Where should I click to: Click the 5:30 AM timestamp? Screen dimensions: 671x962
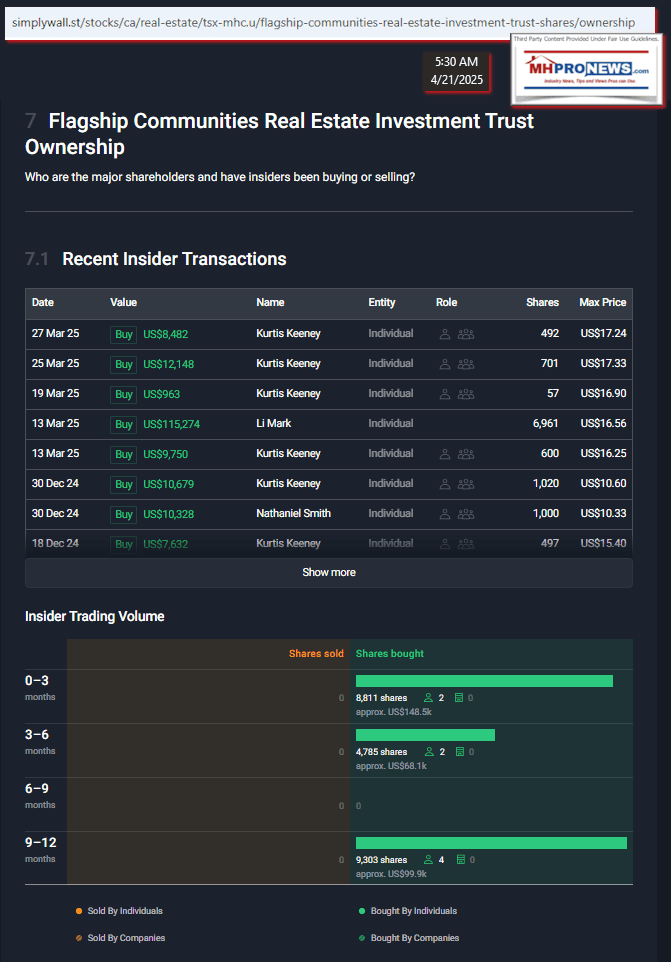tap(456, 62)
